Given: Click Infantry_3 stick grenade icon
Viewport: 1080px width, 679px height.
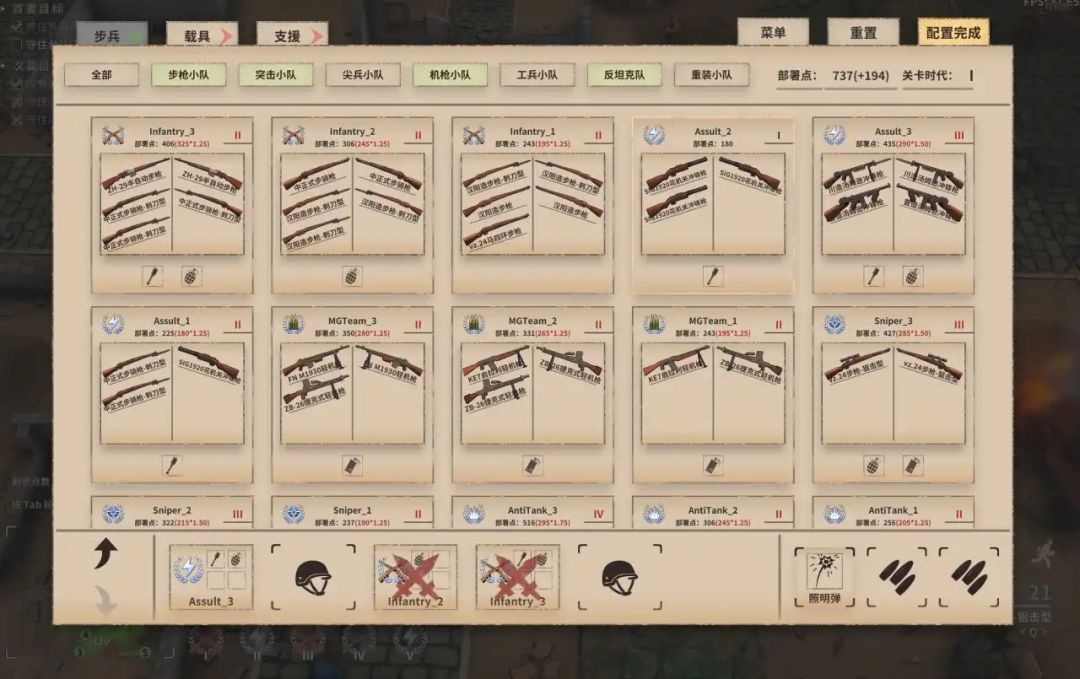Looking at the screenshot, I should click(153, 276).
